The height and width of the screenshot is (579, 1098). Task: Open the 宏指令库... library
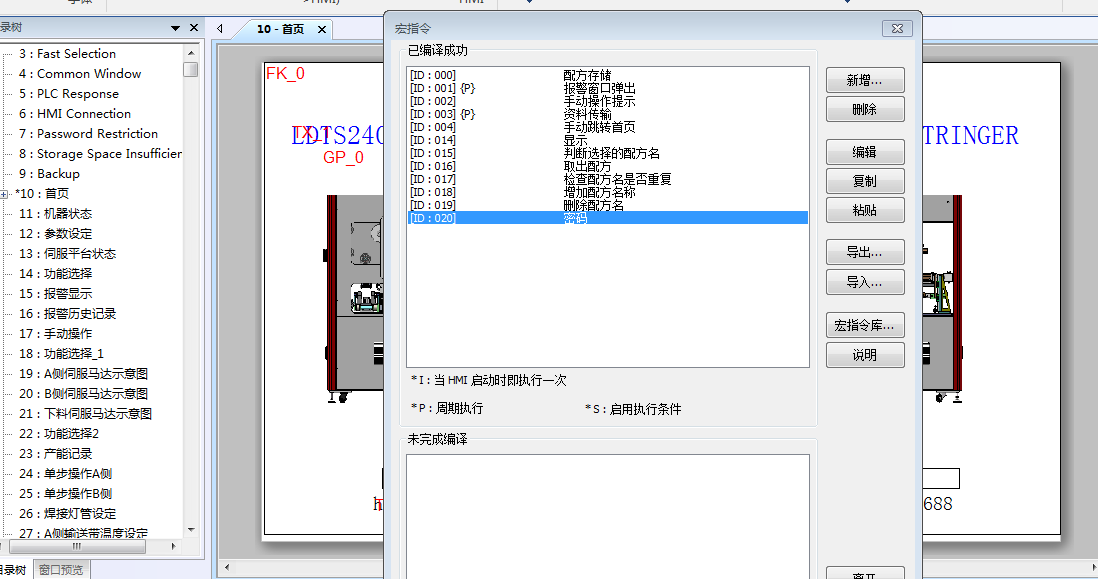864,325
